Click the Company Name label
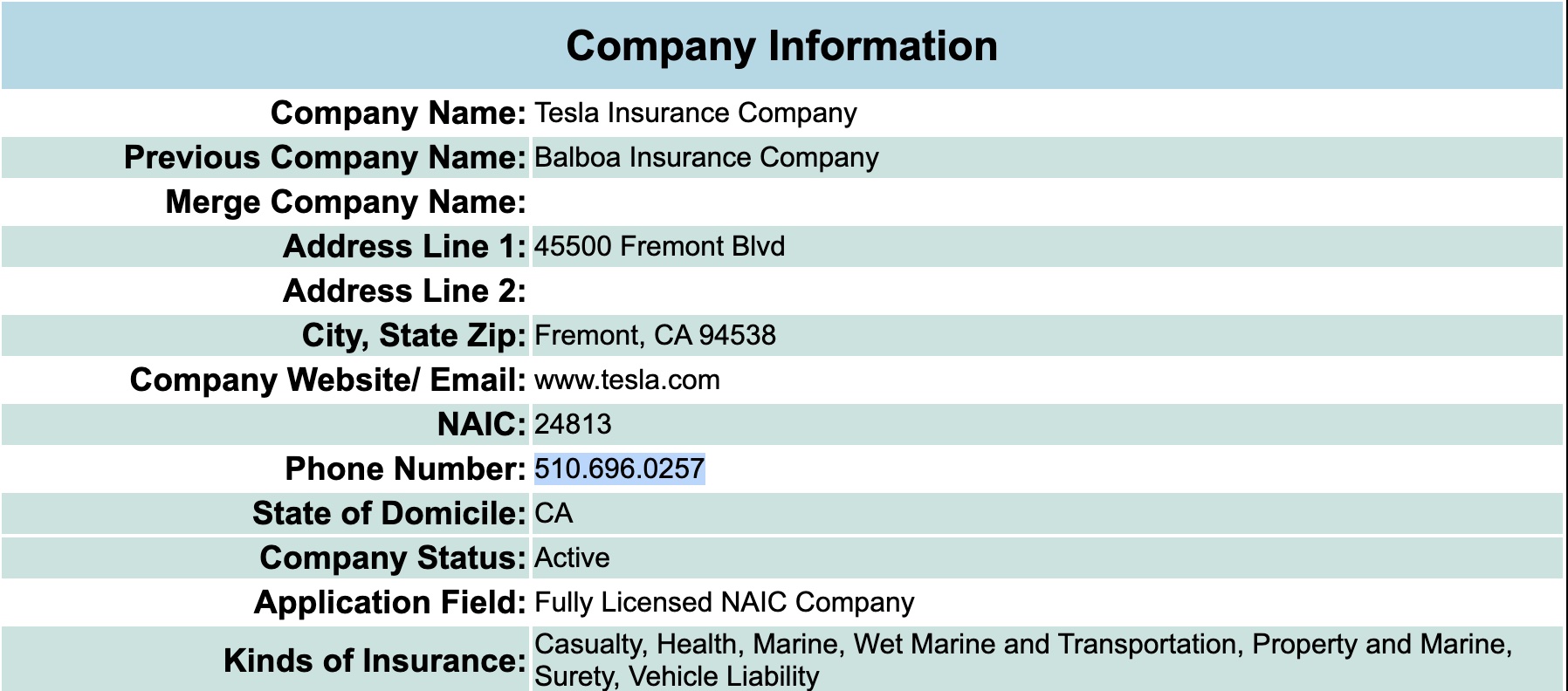The height and width of the screenshot is (691, 1568). (x=398, y=113)
